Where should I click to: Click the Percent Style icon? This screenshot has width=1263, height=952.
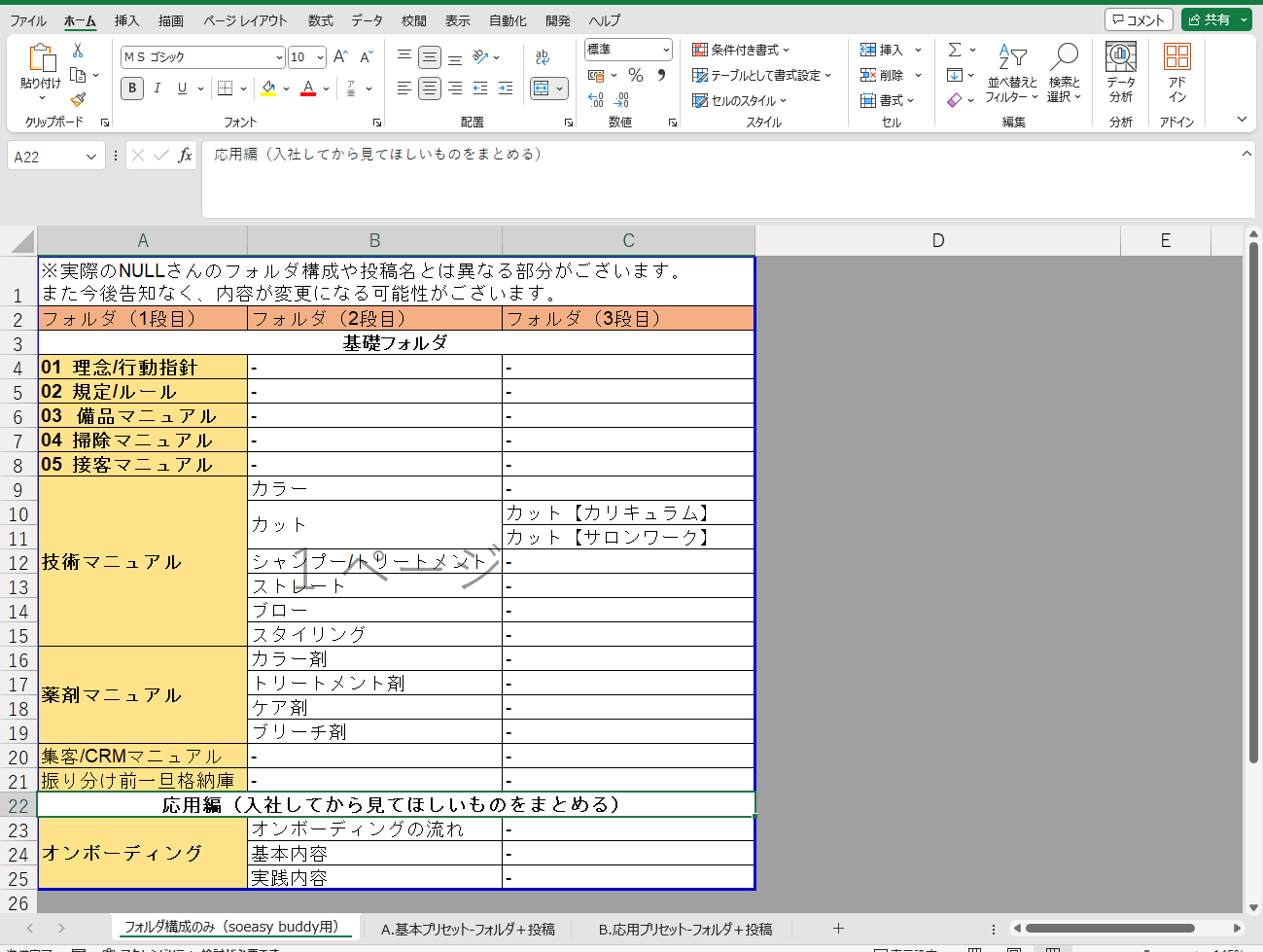click(636, 75)
